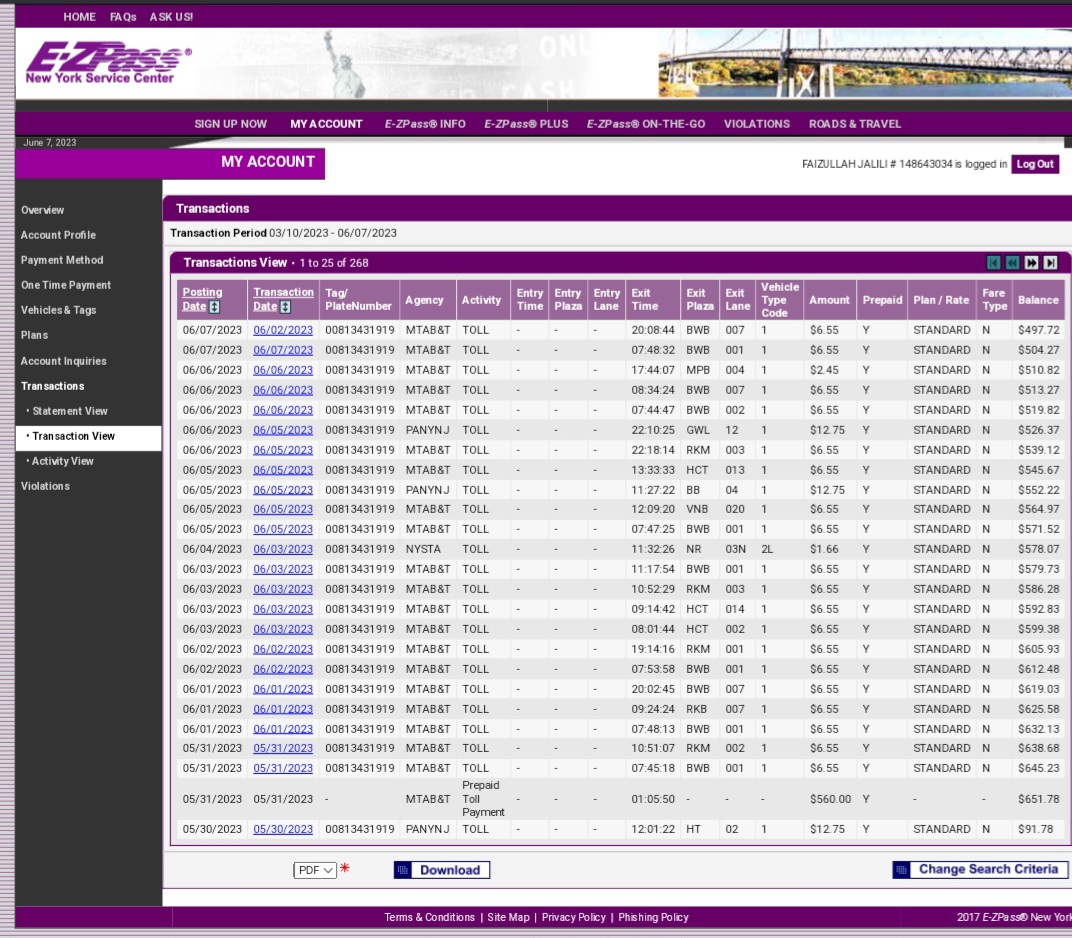Open E-ZPass ON-THE-GO section
Screen dimensions: 1072x938
[646, 124]
